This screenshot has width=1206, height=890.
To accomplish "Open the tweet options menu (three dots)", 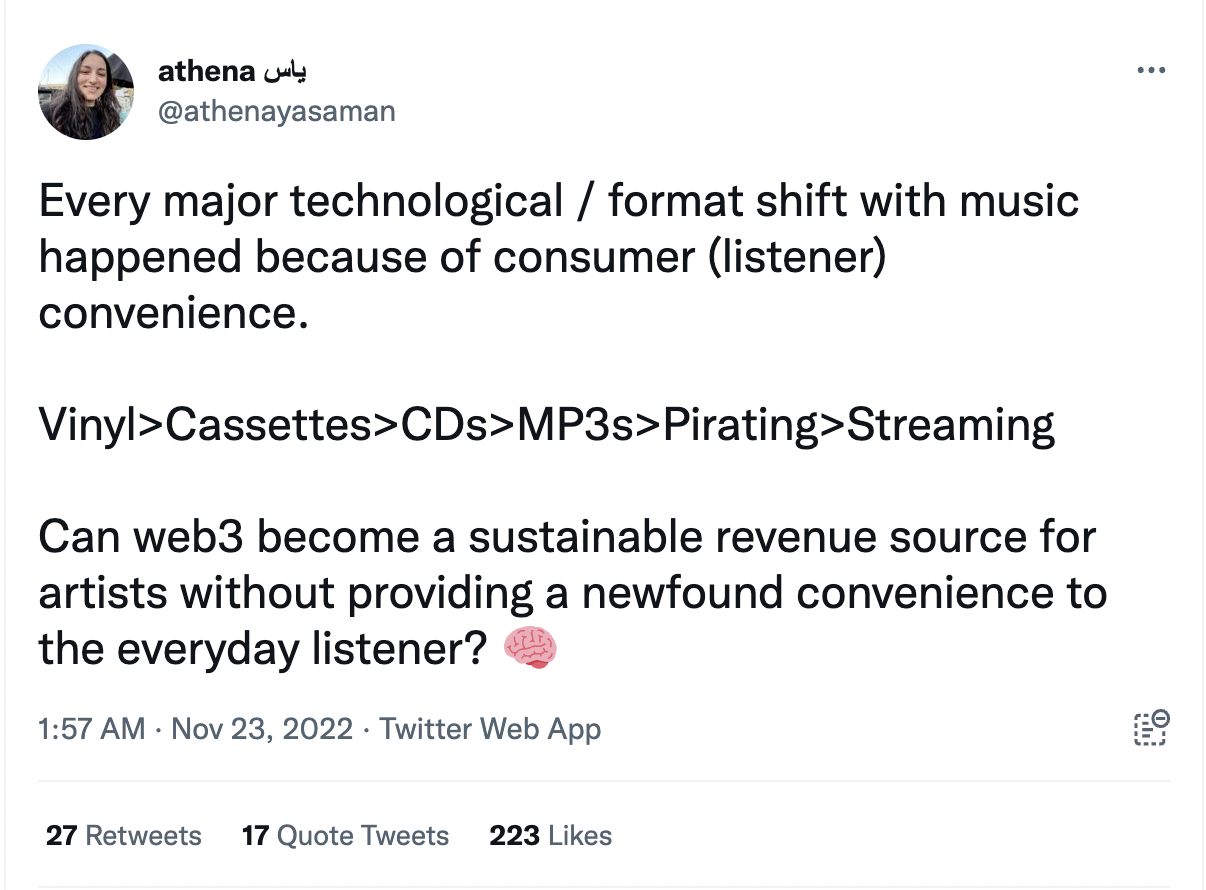I will coord(1152,68).
